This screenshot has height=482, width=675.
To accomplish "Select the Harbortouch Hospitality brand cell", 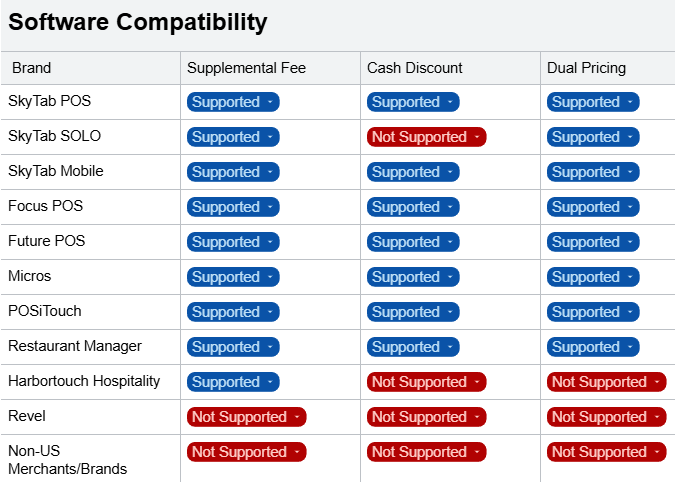I will [84, 381].
